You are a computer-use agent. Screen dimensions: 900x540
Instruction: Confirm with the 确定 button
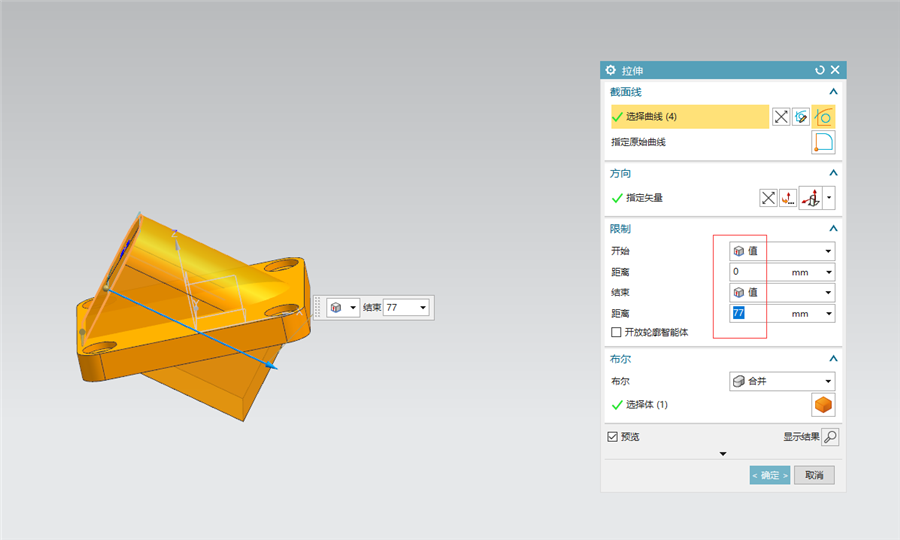click(x=770, y=475)
